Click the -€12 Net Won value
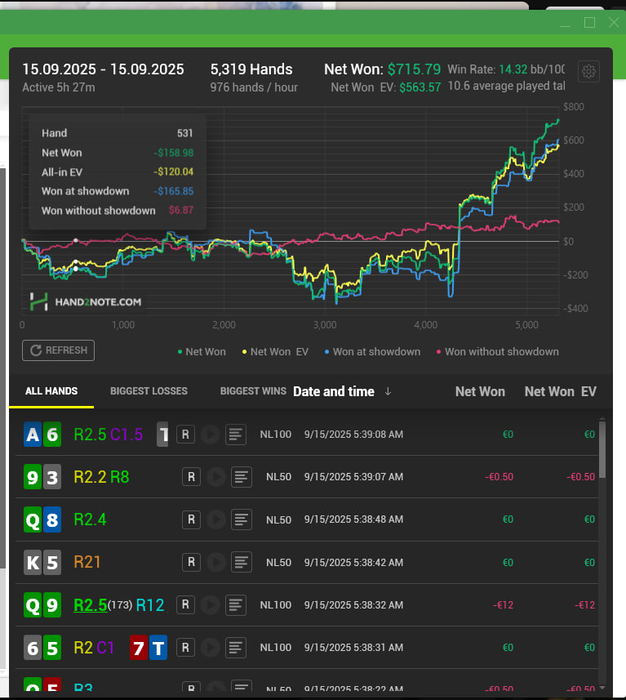This screenshot has width=626, height=700. pos(503,605)
